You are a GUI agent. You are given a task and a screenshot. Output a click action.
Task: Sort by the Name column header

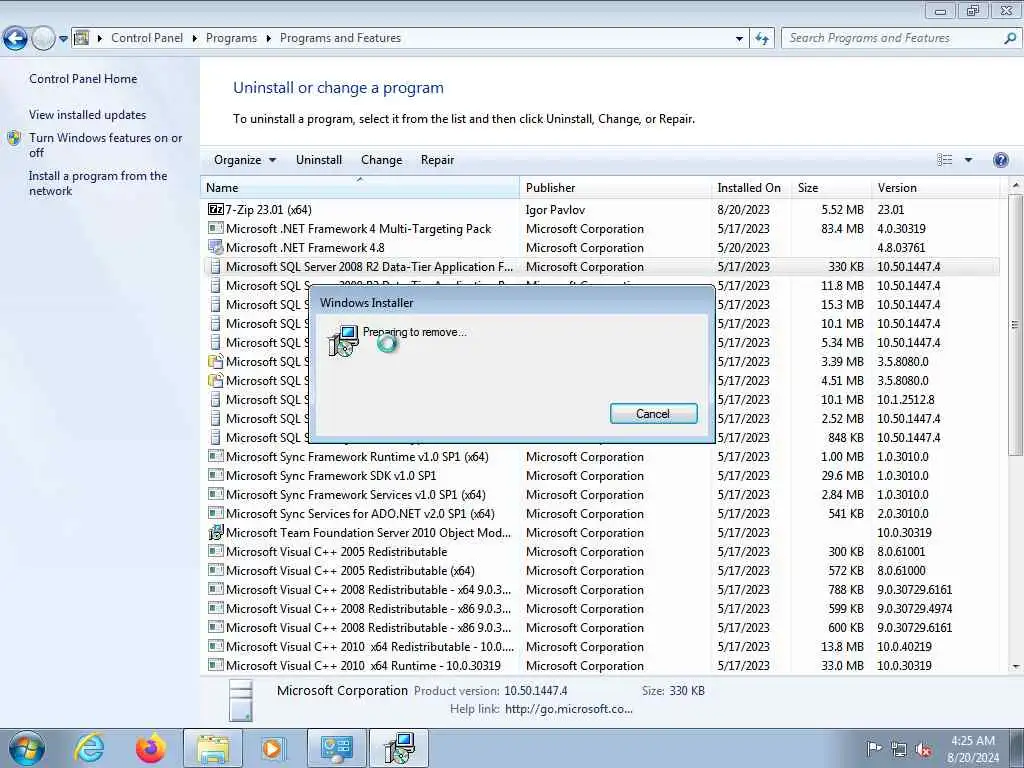tap(360, 187)
